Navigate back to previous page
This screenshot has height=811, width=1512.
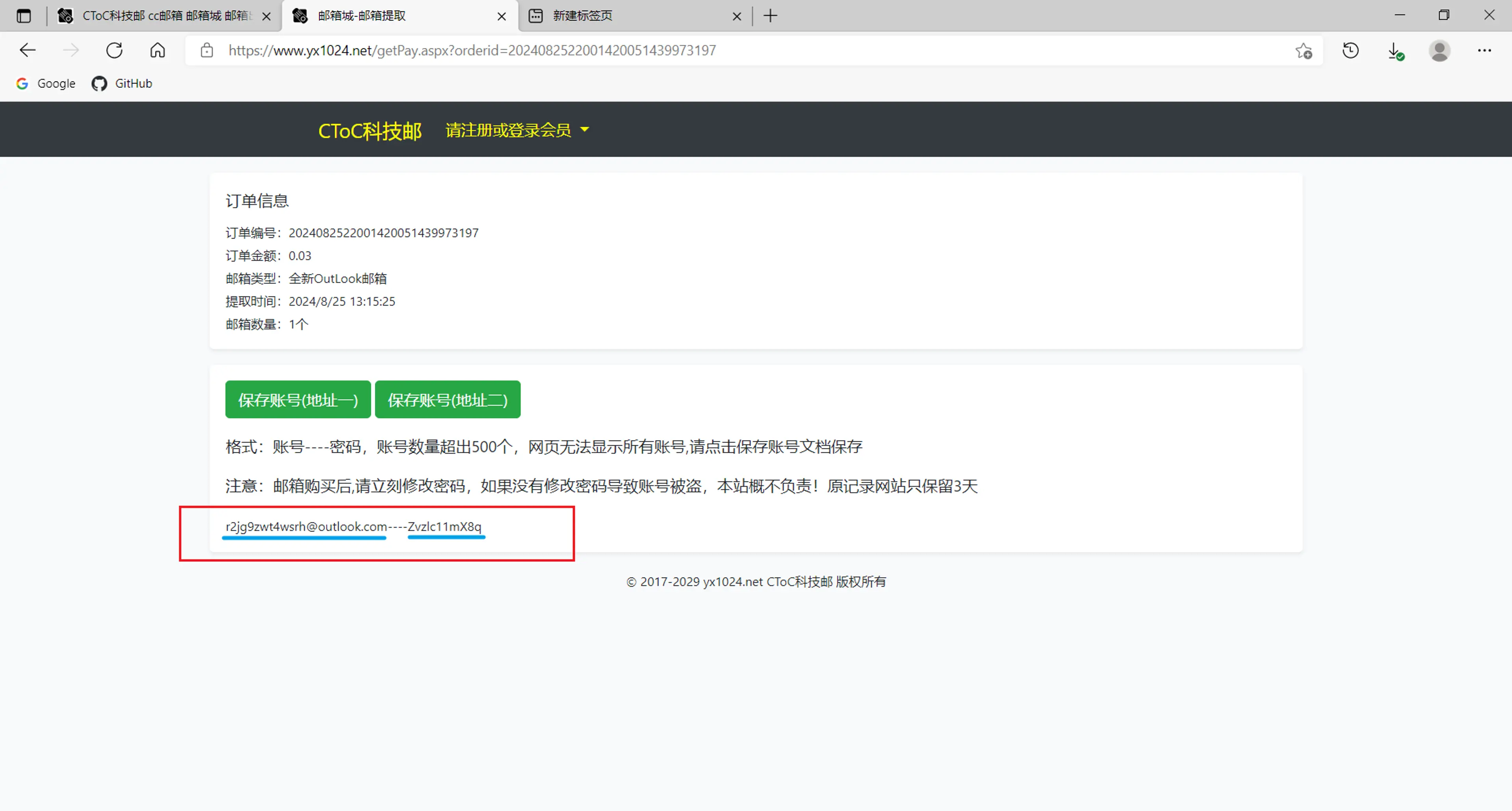27,50
